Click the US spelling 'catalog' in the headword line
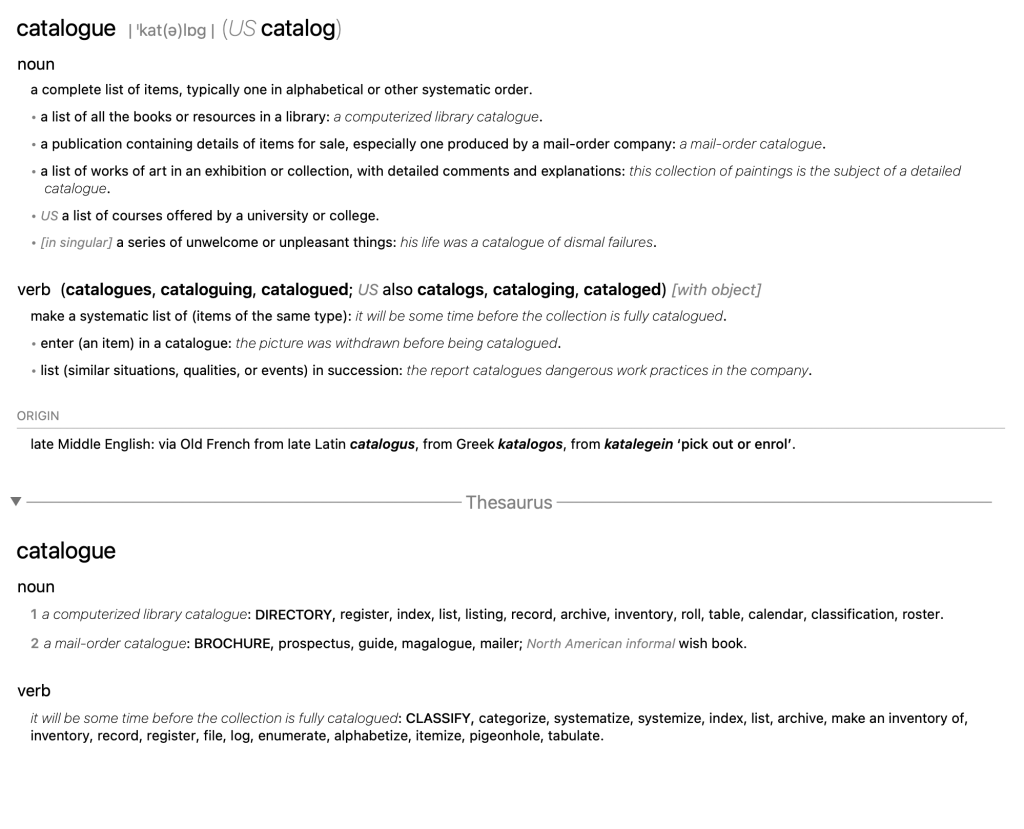 (x=298, y=29)
